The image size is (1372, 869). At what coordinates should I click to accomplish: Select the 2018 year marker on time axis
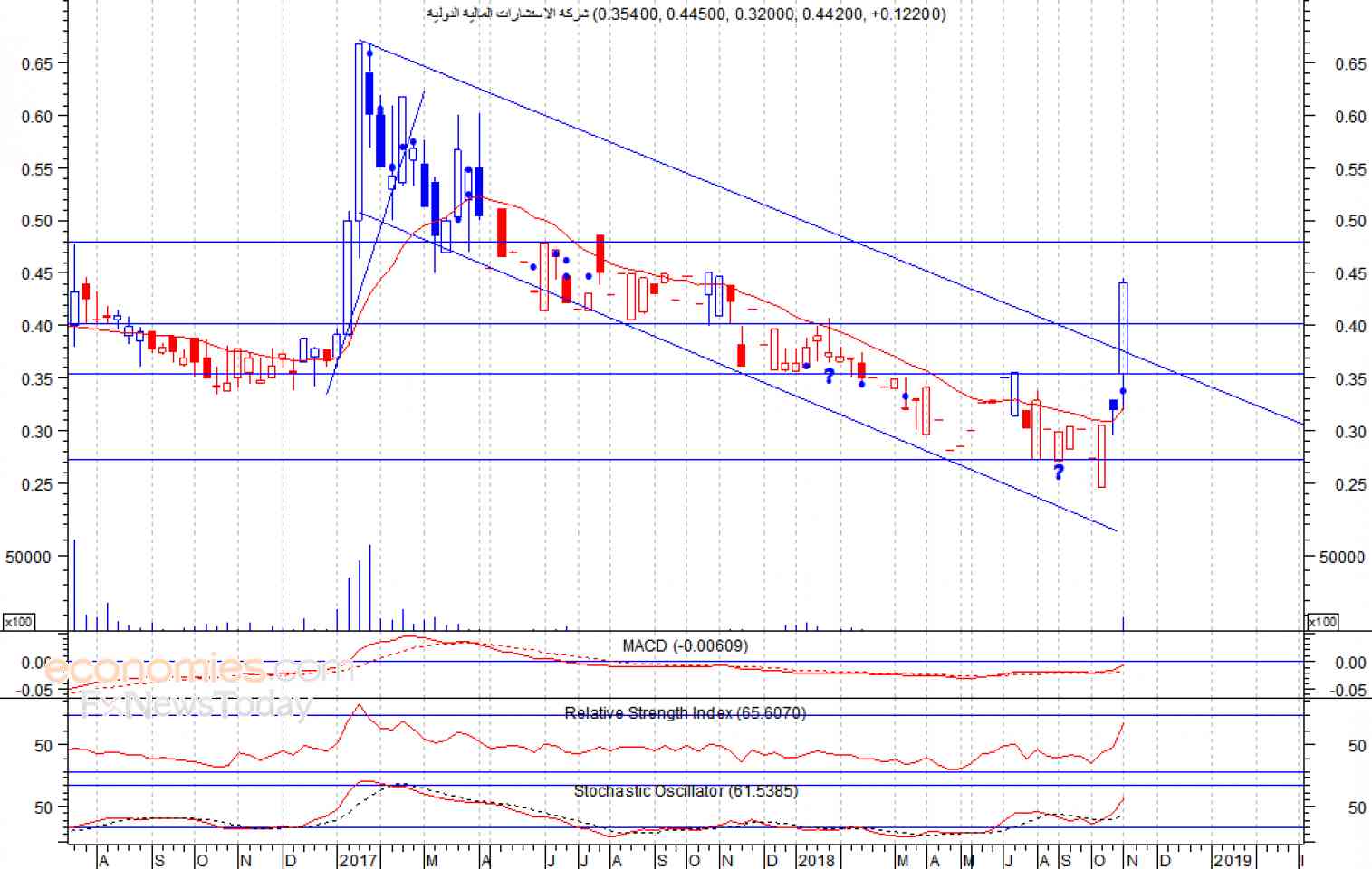coord(816,860)
